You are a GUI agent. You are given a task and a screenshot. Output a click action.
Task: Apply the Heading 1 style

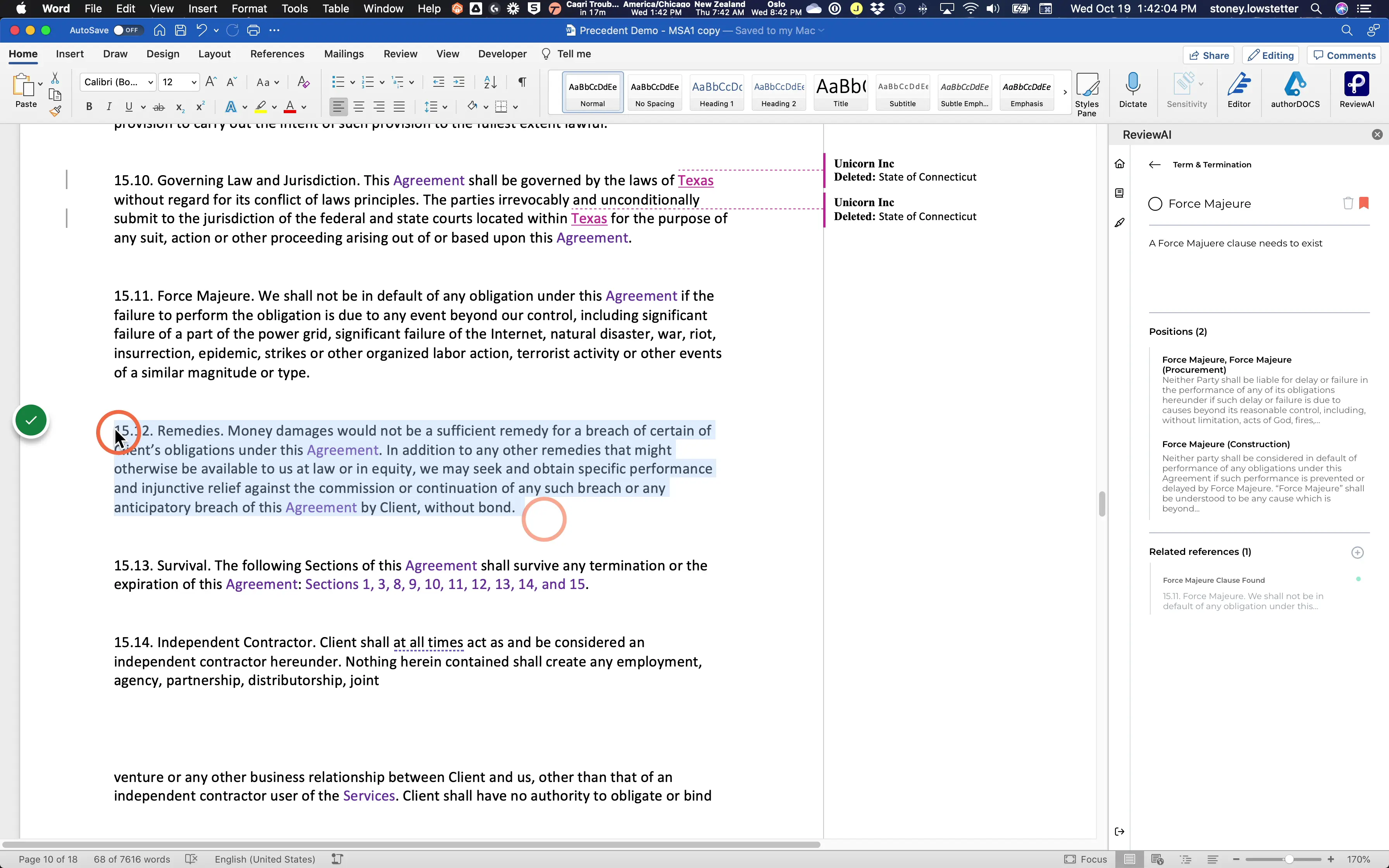pos(716,92)
